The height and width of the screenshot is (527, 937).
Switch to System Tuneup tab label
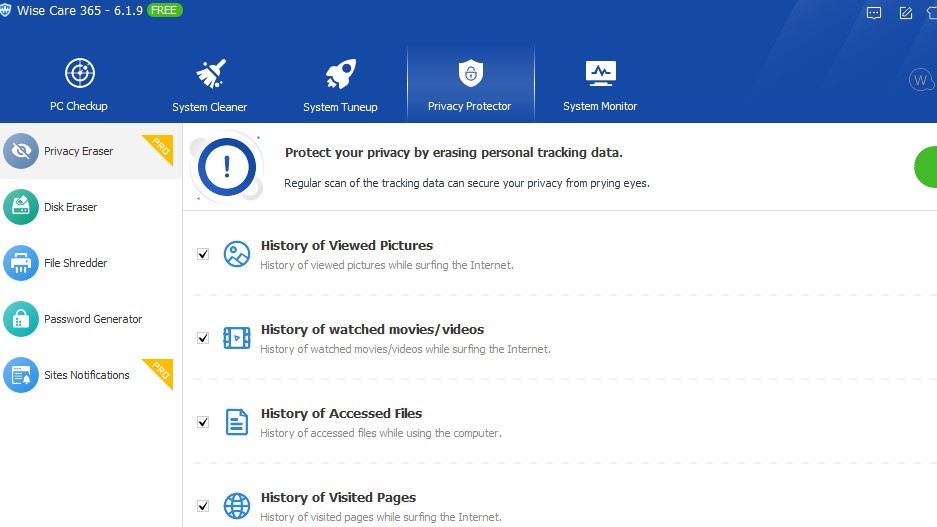click(x=340, y=107)
